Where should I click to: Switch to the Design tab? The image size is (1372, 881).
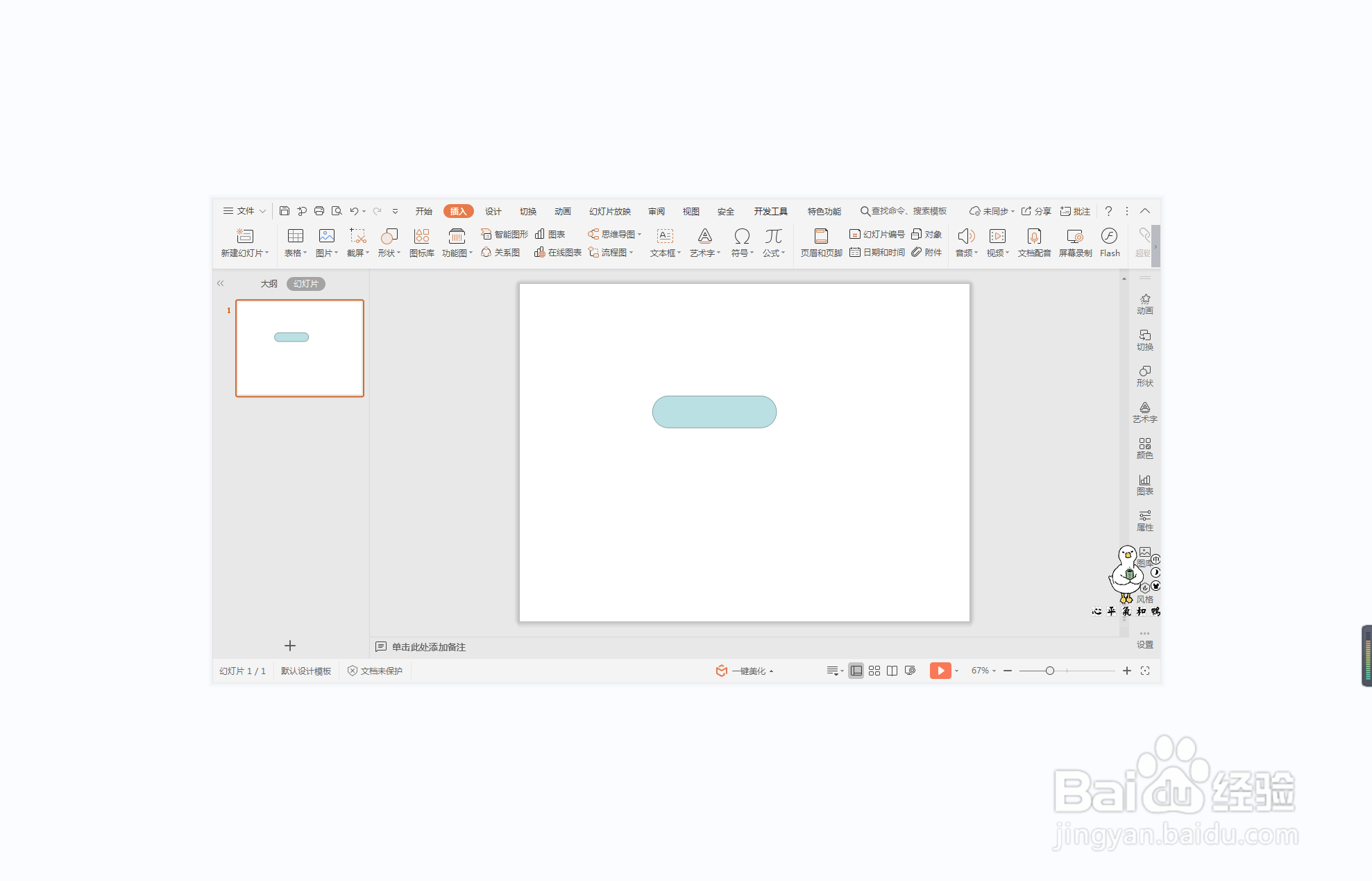pos(493,211)
